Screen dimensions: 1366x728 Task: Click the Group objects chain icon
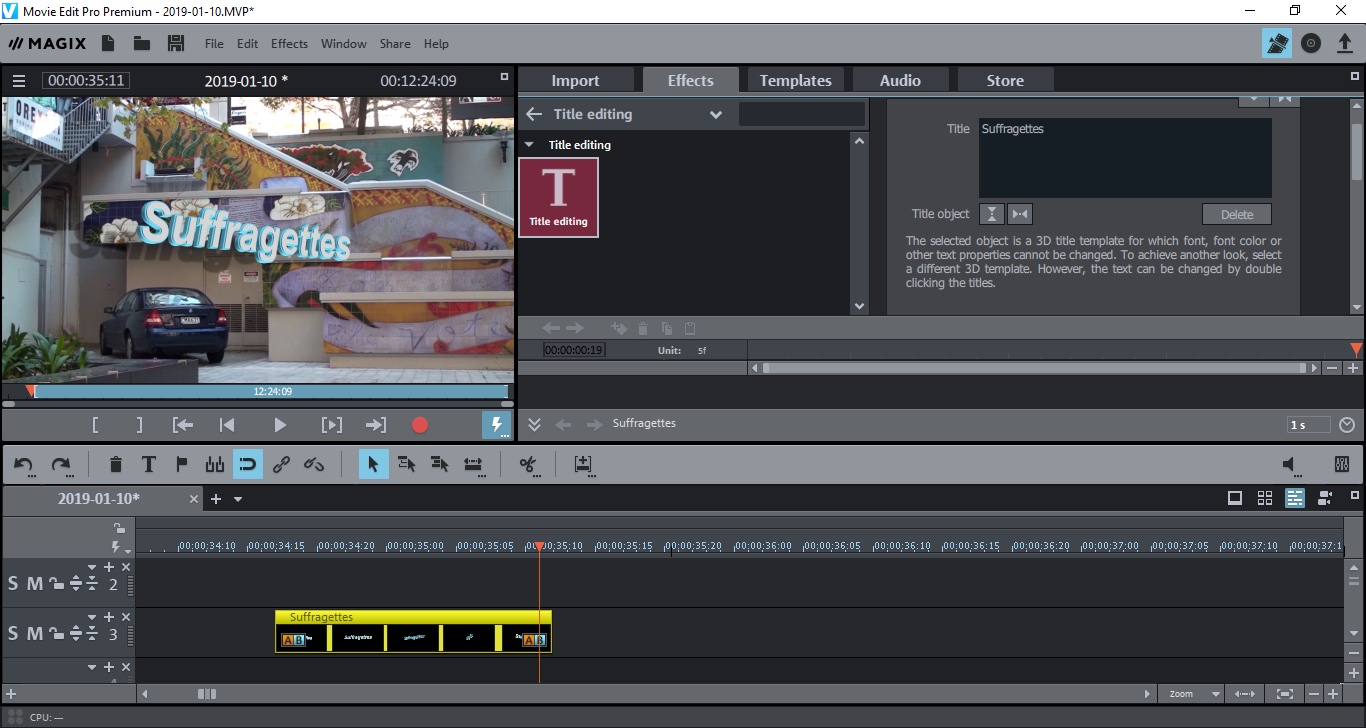281,464
